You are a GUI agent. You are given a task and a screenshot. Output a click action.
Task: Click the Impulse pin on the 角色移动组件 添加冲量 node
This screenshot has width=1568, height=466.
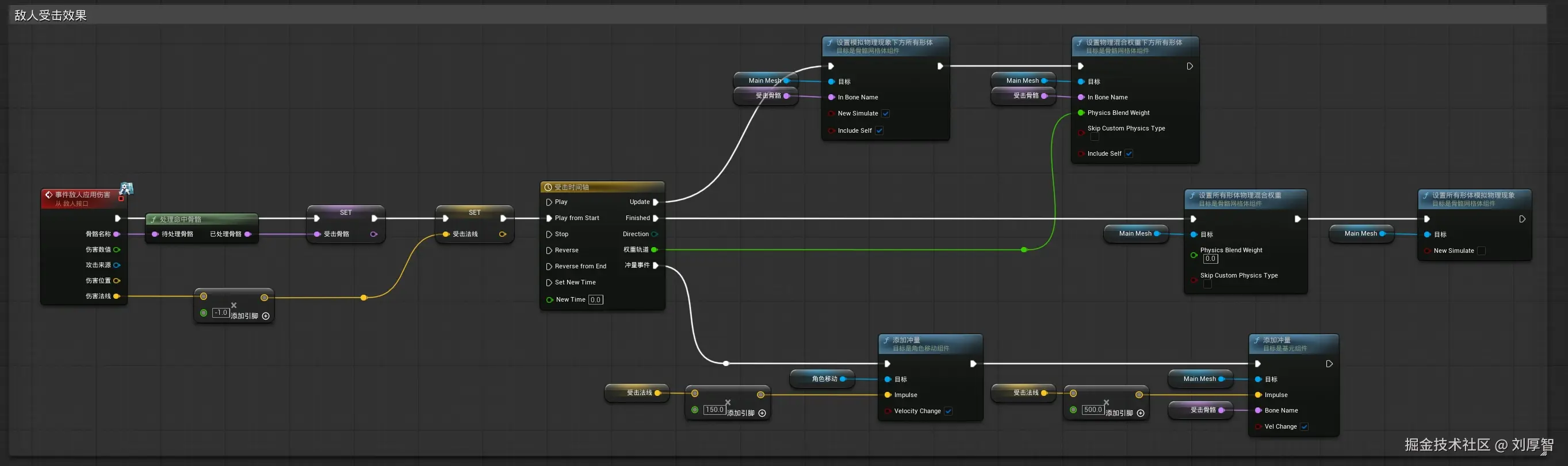pos(888,395)
